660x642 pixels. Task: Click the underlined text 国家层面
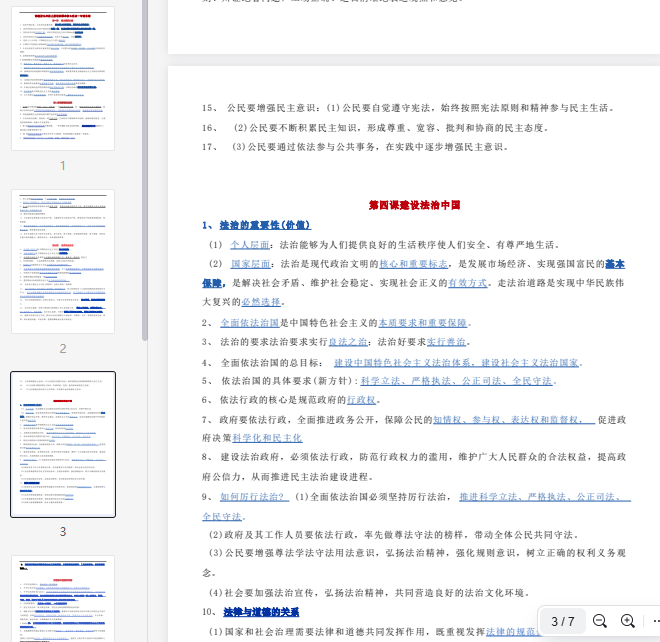point(251,264)
